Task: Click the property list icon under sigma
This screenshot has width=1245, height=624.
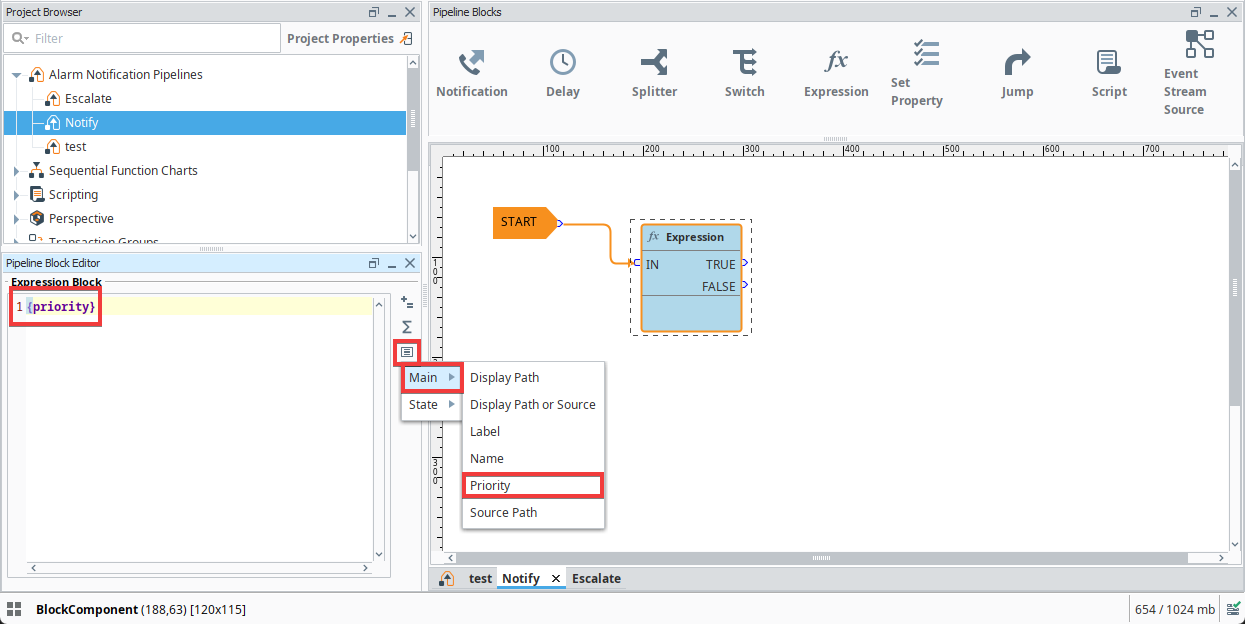Action: 407,352
